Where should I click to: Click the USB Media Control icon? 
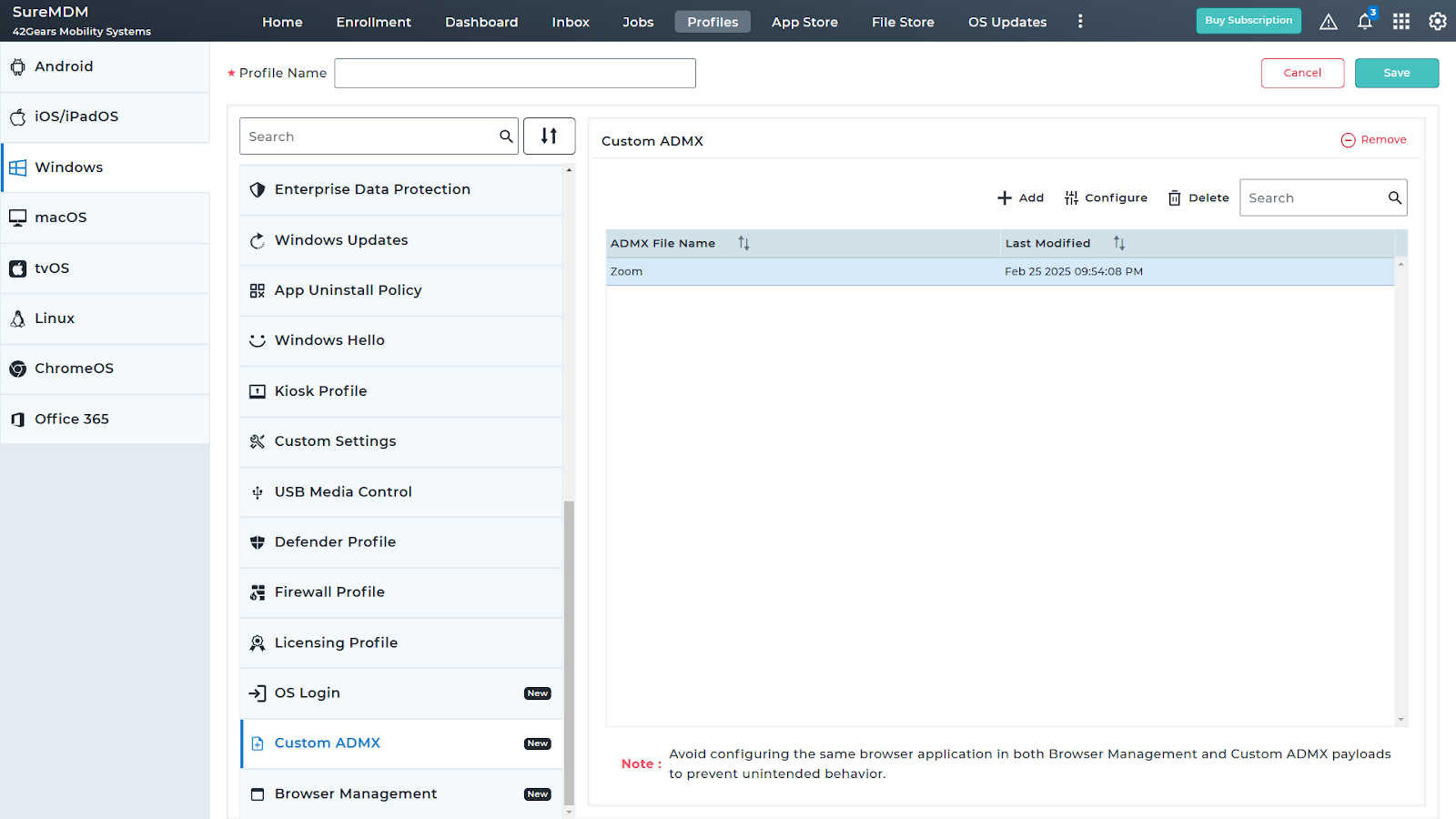coord(258,492)
